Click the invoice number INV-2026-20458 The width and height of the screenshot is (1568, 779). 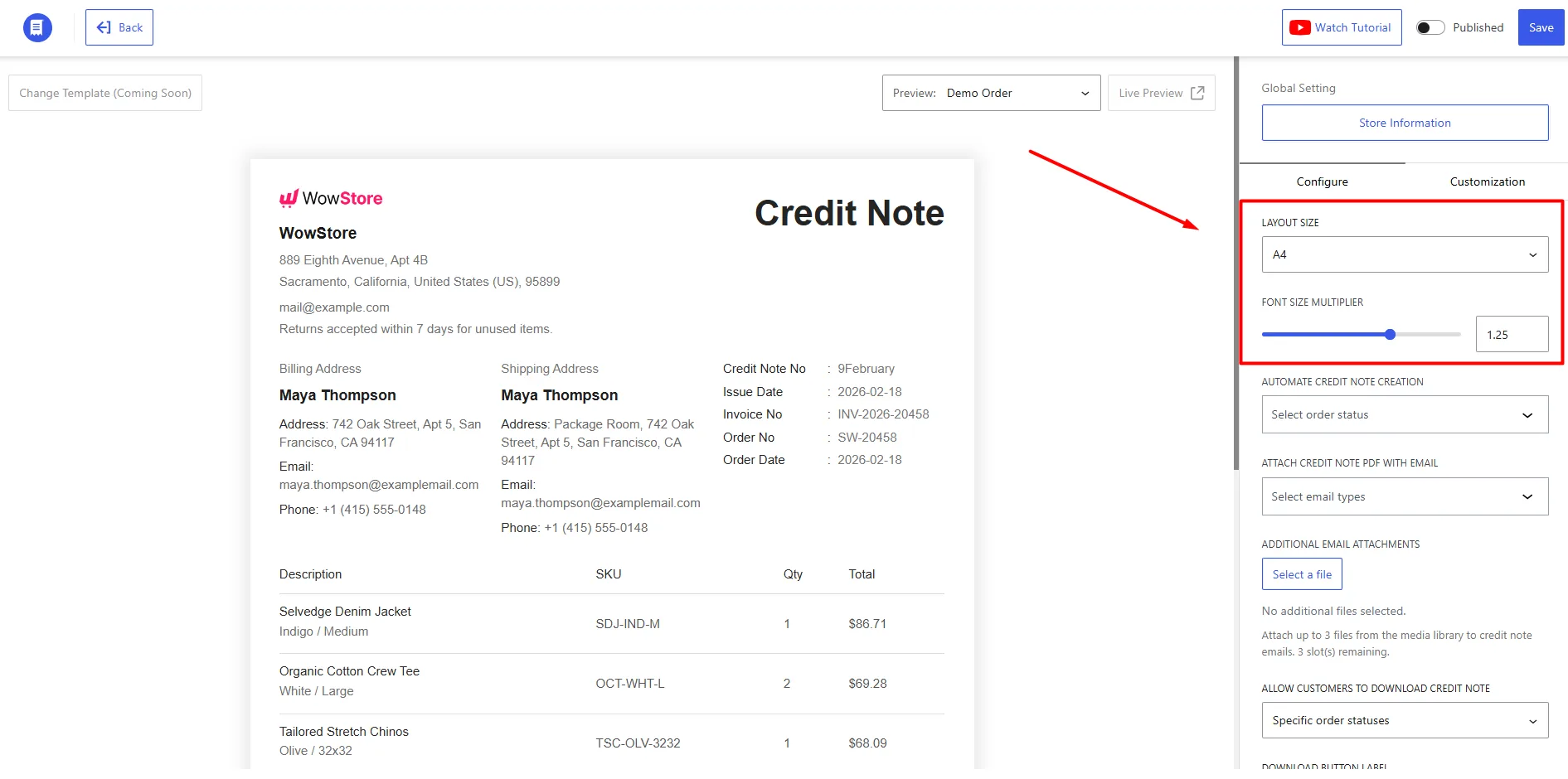(883, 414)
